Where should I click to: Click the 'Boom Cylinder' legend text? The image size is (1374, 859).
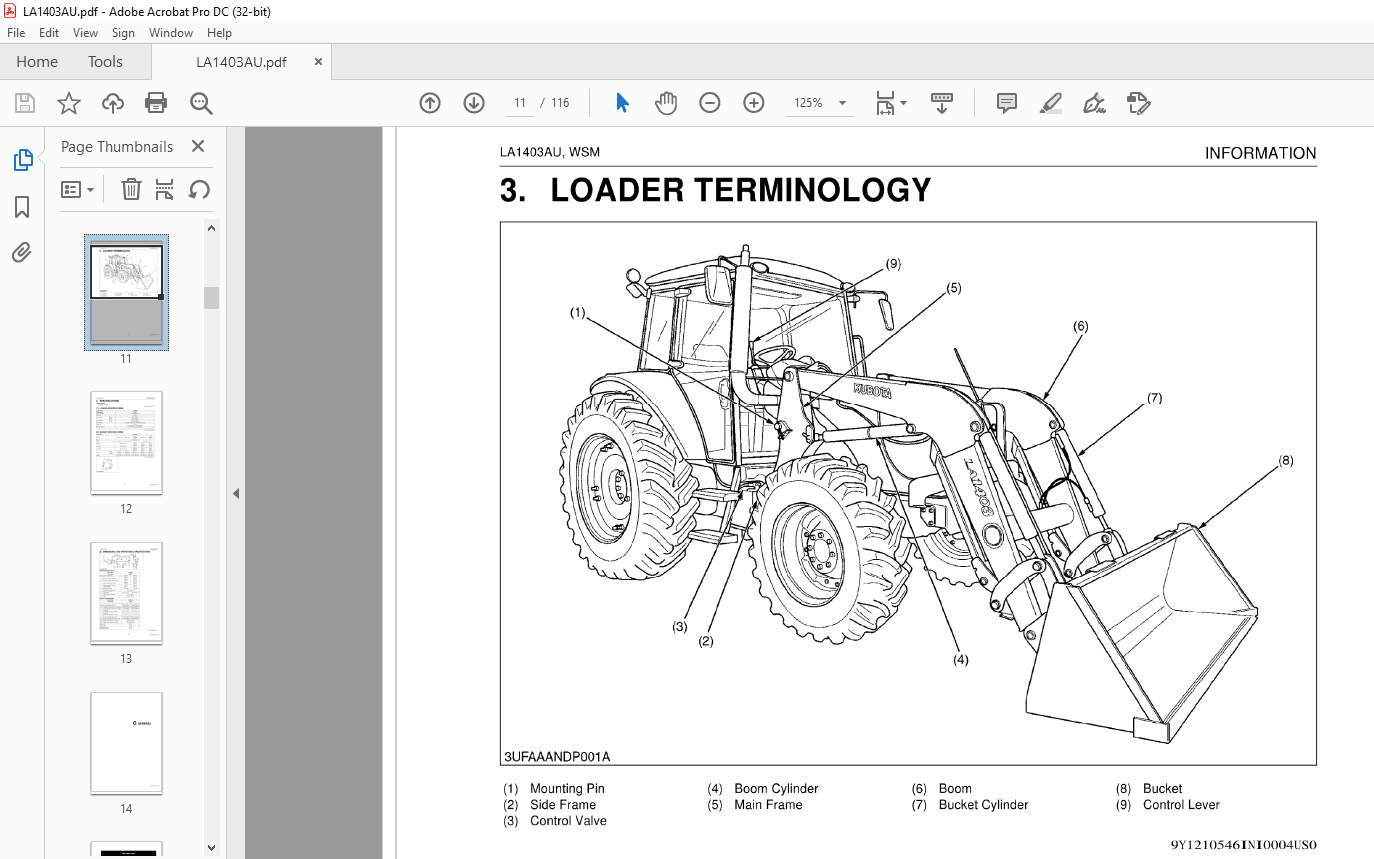coord(776,789)
